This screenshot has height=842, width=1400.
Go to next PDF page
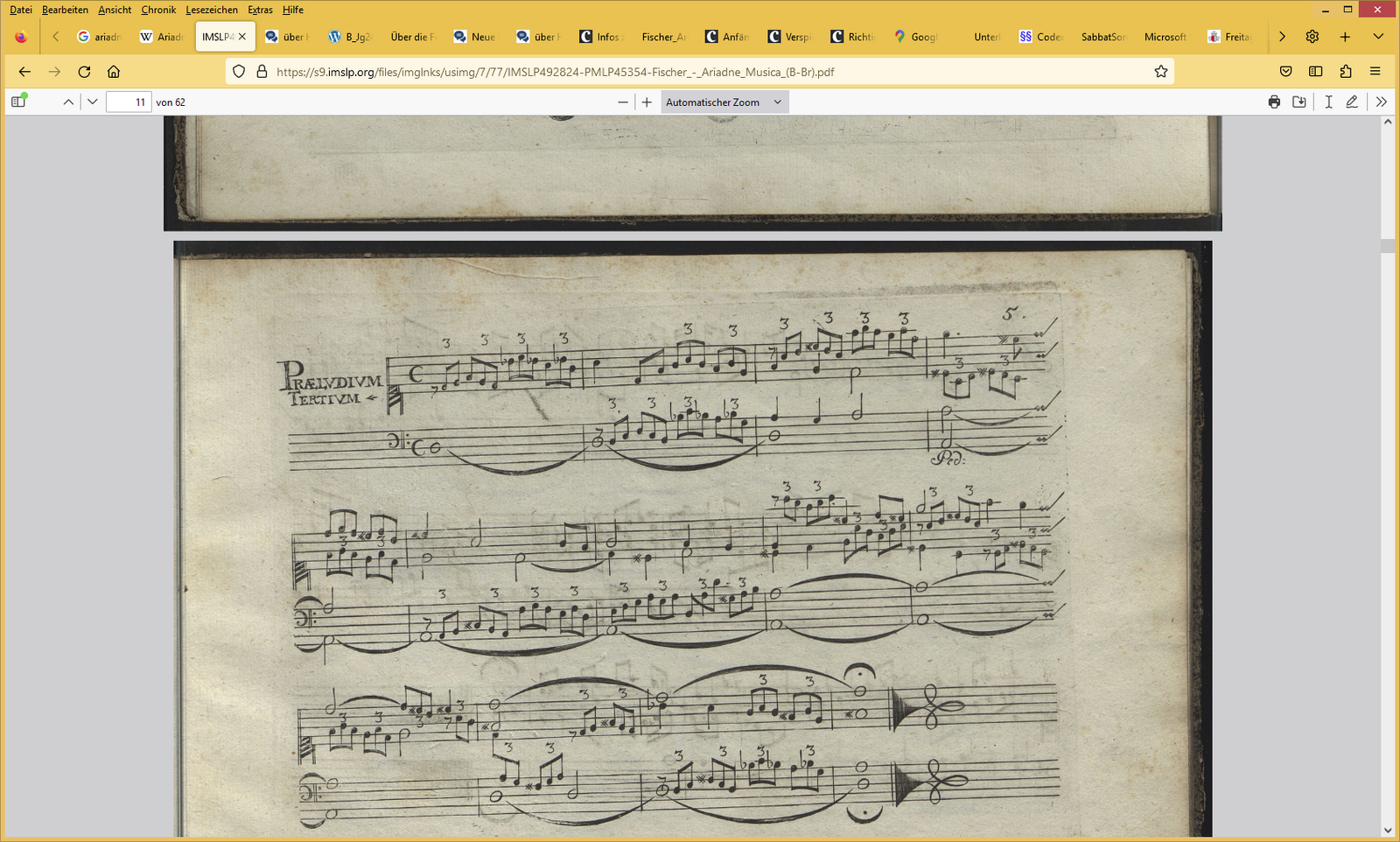93,102
